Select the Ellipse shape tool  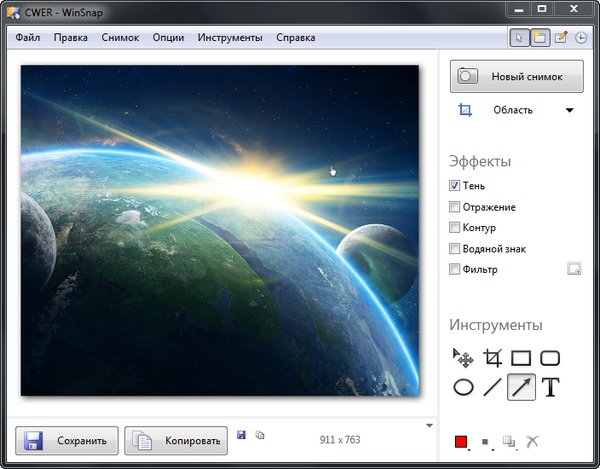pyautogui.click(x=463, y=387)
